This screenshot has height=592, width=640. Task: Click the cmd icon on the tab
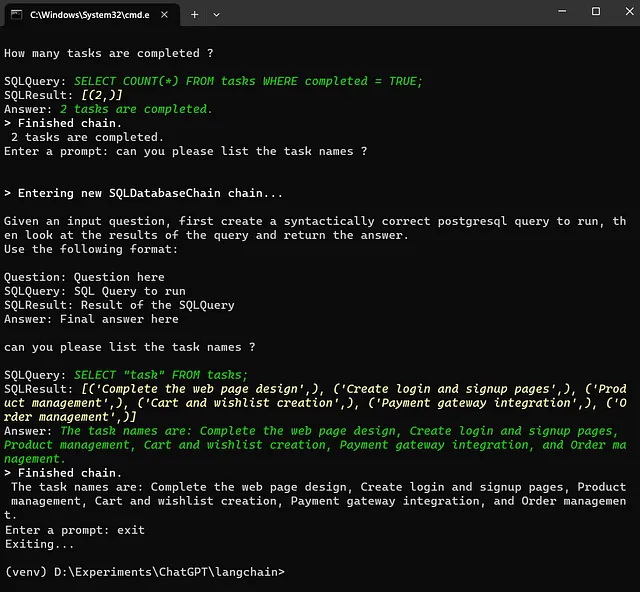[x=16, y=15]
